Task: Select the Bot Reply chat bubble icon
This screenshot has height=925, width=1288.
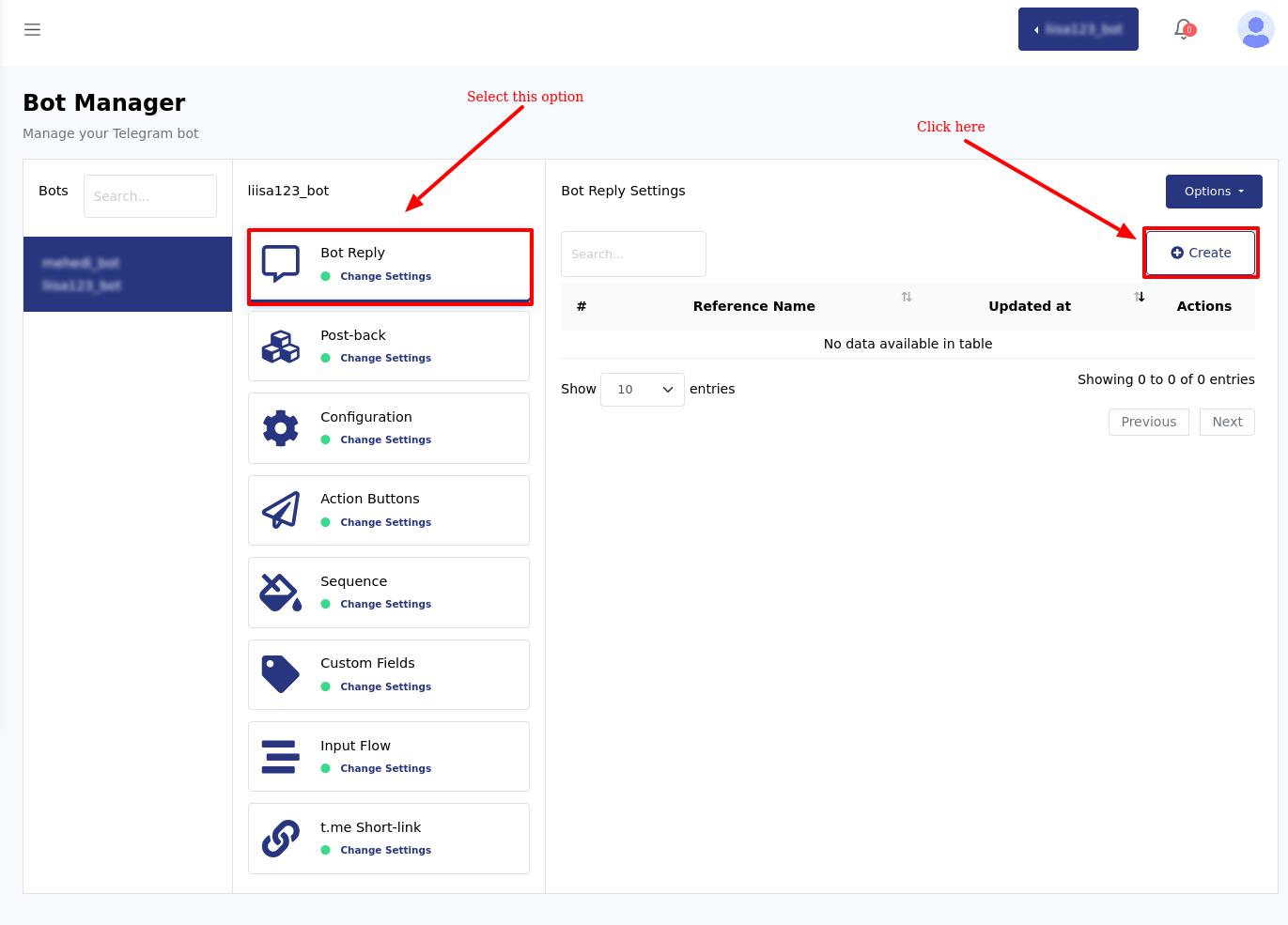Action: click(x=279, y=263)
